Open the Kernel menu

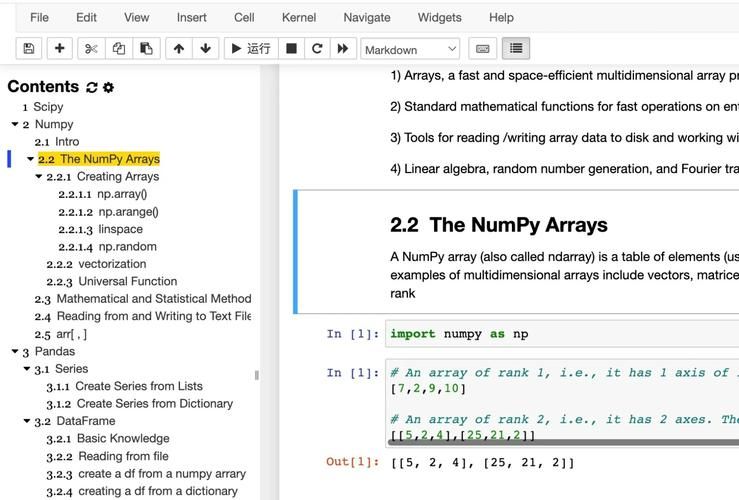(x=299, y=17)
